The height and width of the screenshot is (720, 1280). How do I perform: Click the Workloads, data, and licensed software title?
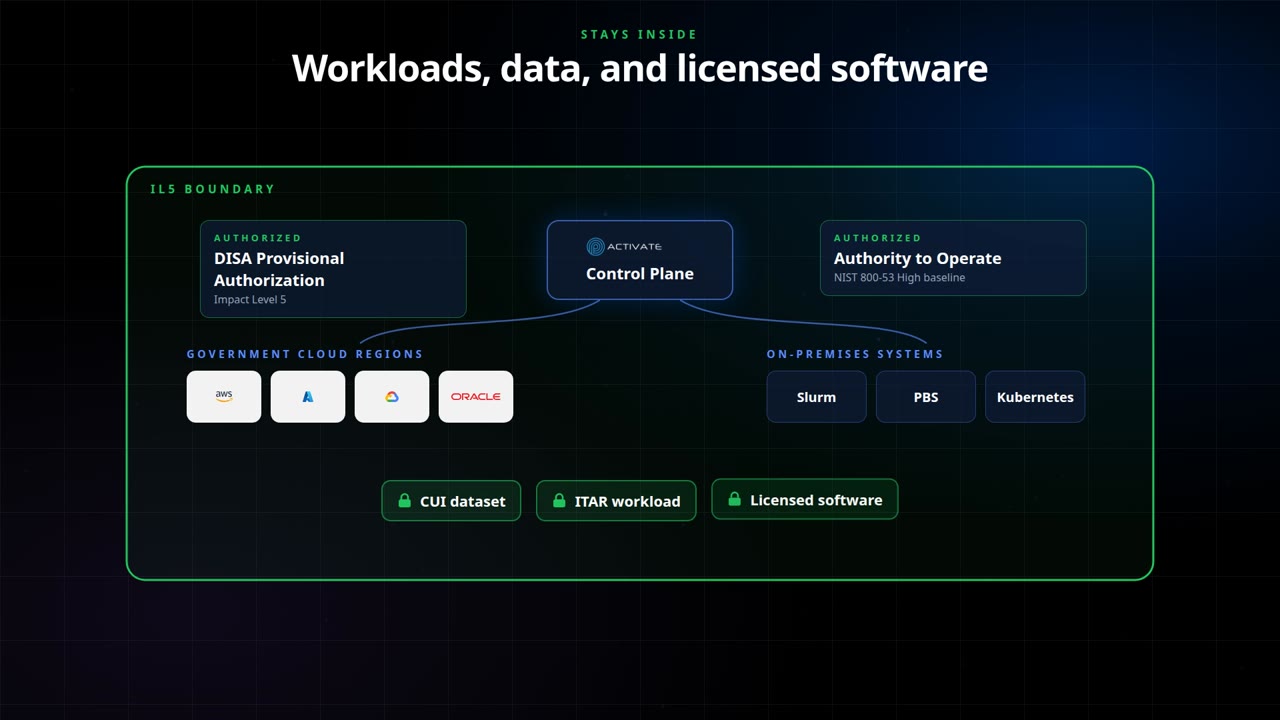tap(640, 68)
